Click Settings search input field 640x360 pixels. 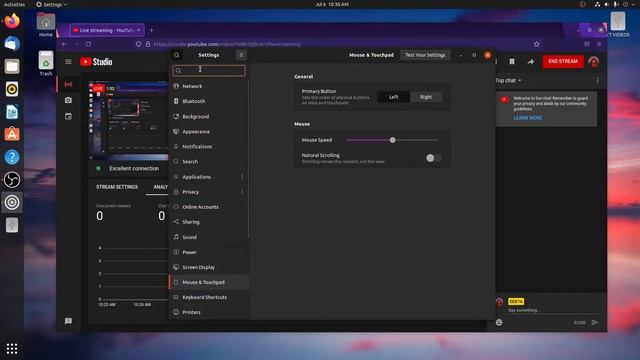coord(209,71)
